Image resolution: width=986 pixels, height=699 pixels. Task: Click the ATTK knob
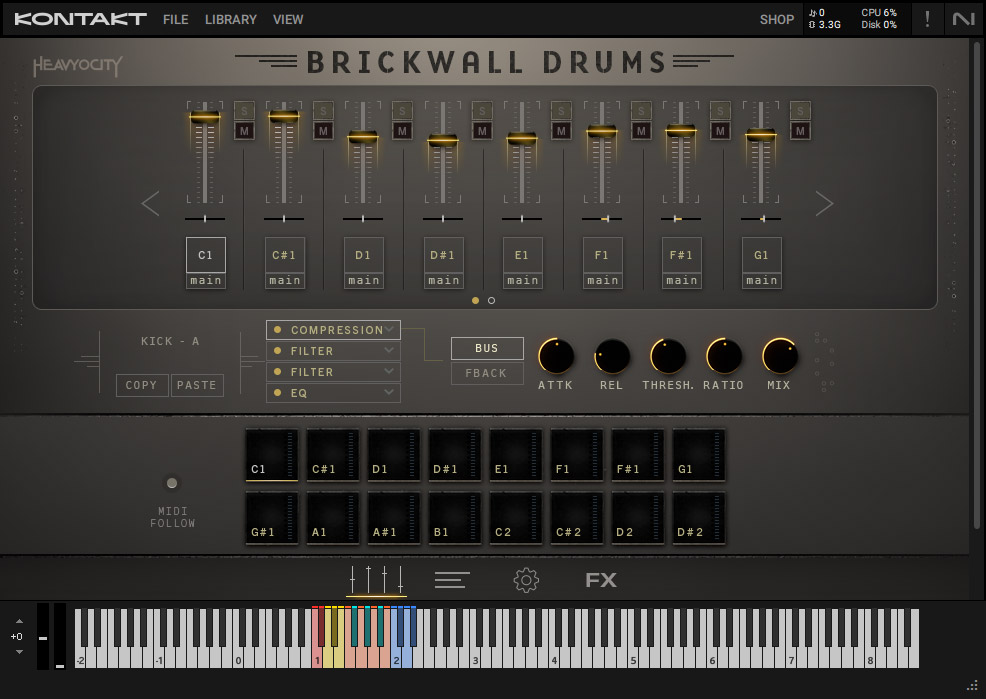point(556,356)
